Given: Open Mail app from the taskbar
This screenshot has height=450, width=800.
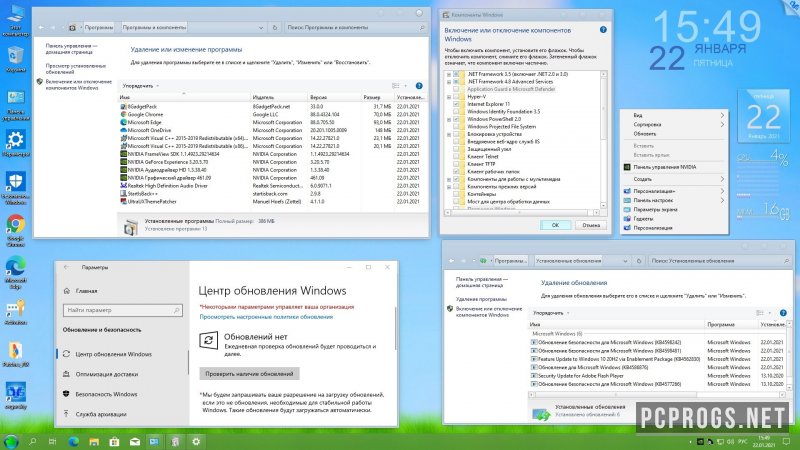Looking at the screenshot, I should [135, 442].
